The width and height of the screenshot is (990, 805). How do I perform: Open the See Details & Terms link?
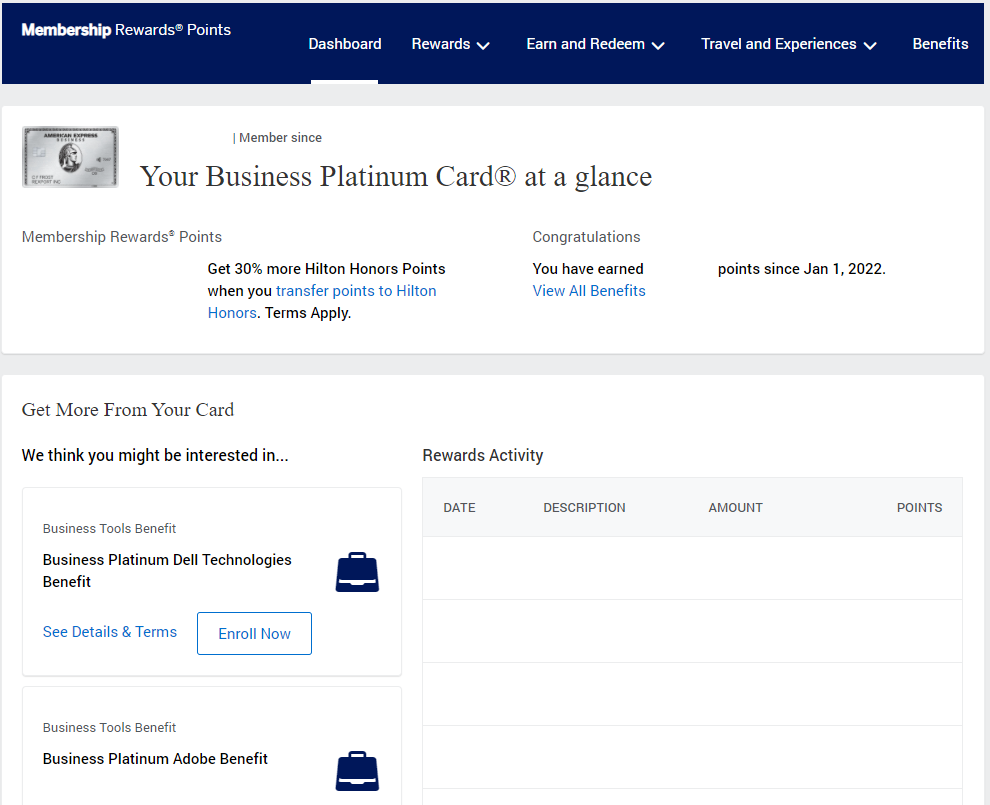[x=110, y=632]
